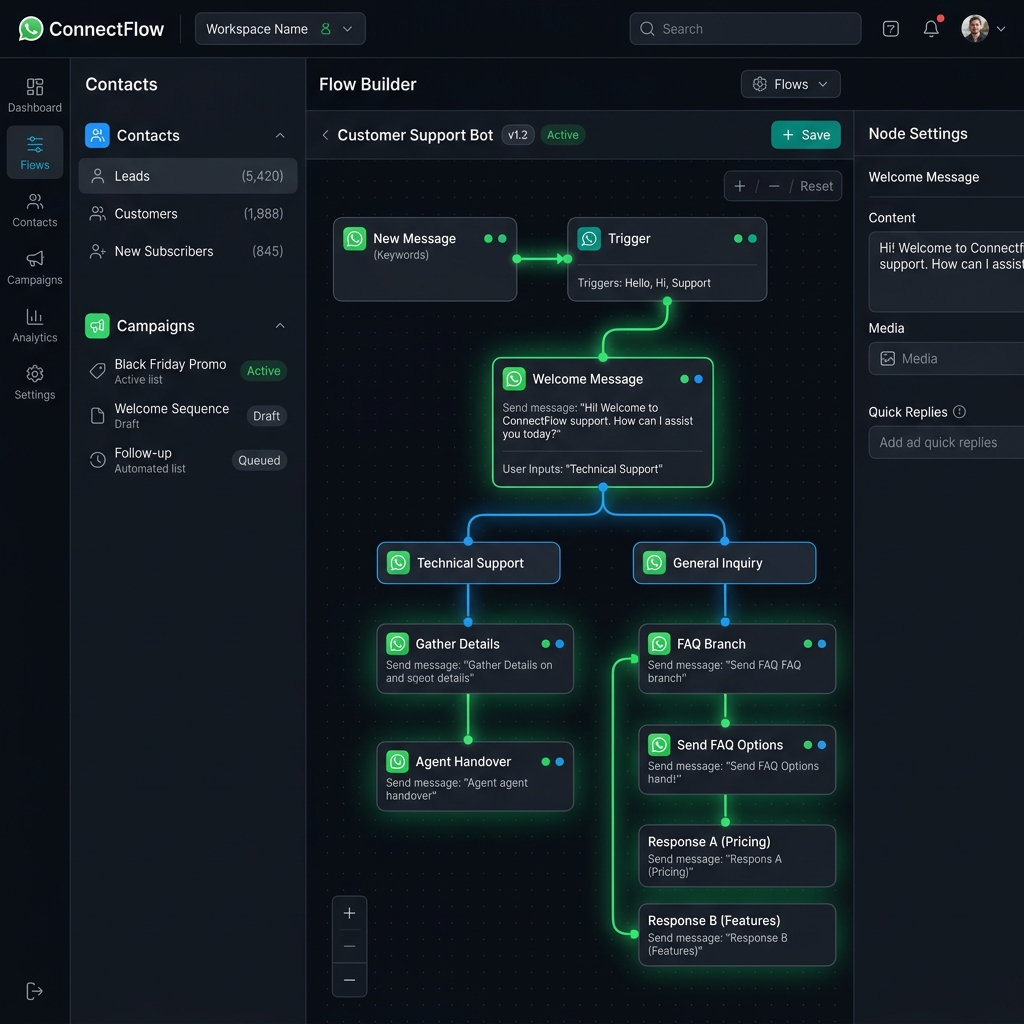Select the Leads contact list

187,176
